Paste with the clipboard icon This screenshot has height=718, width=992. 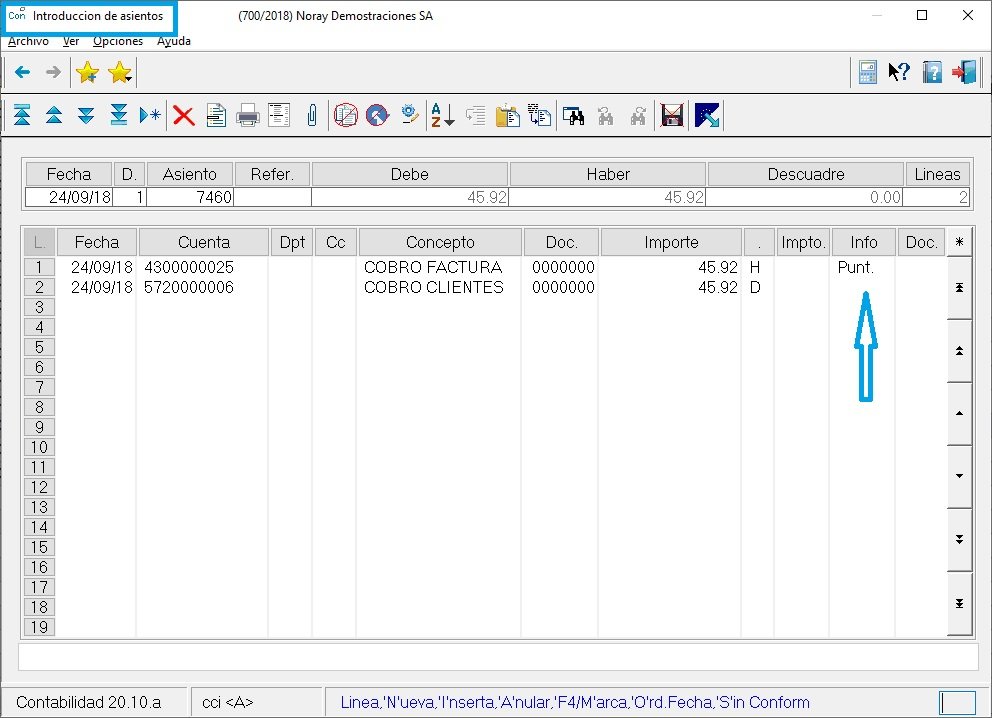click(507, 116)
